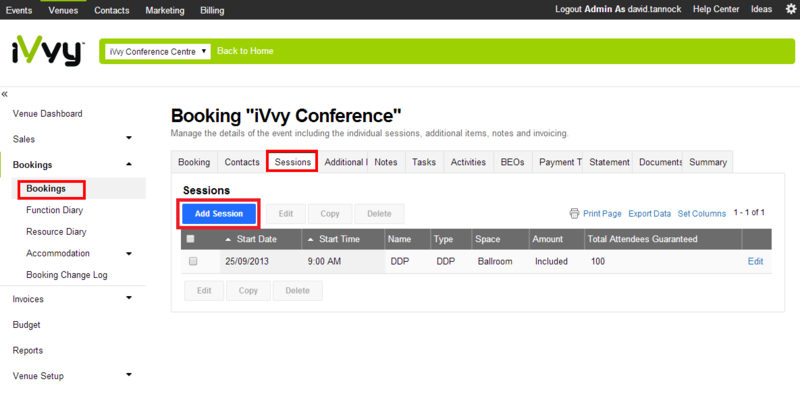Expand the Venue Setup section
This screenshot has height=398, width=800.
click(129, 375)
